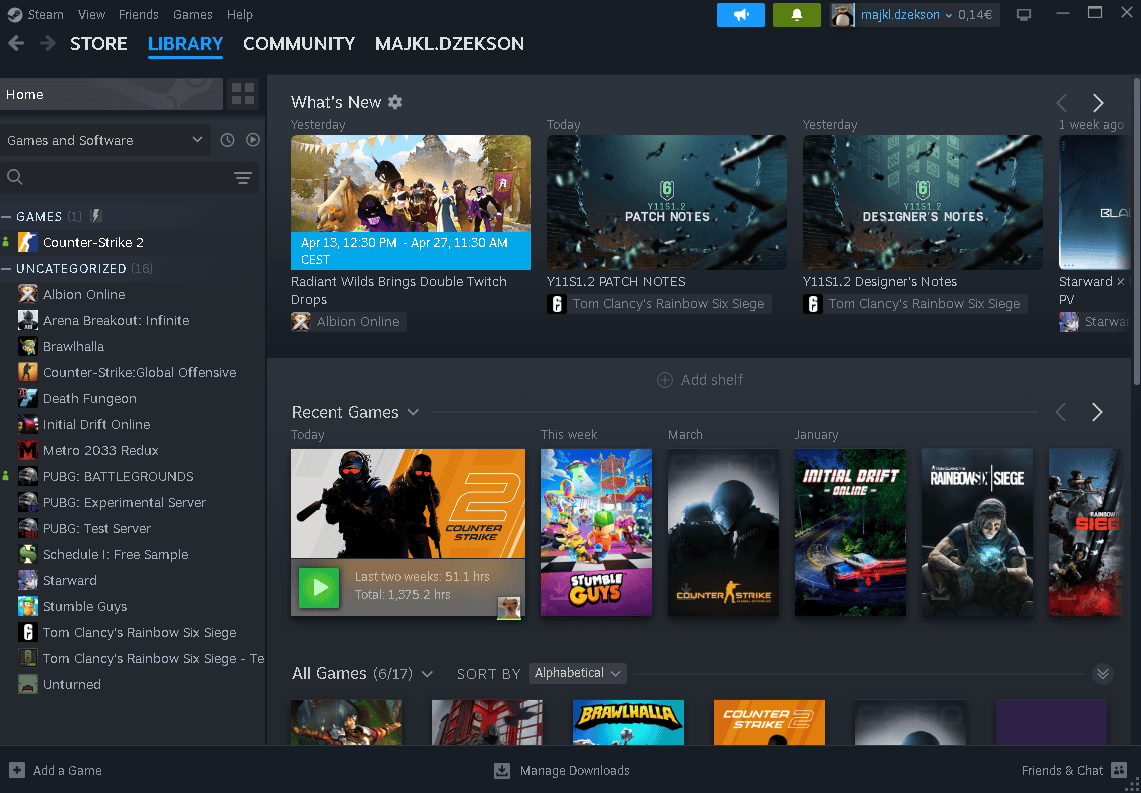Screen dimensions: 1141x793
Task: Show next What's New items
Action: click(x=1097, y=103)
